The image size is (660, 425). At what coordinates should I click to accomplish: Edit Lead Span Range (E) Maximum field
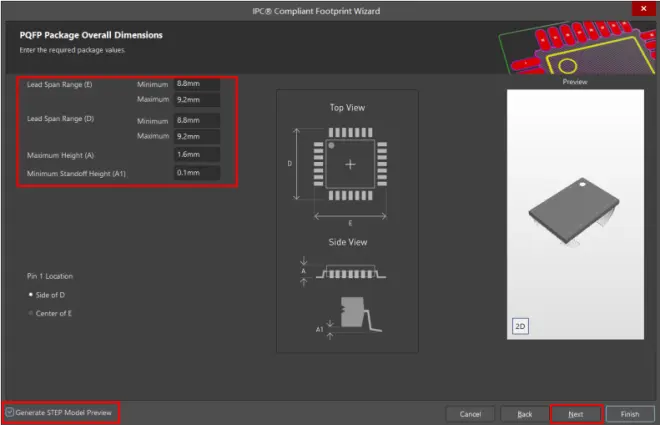[197, 100]
